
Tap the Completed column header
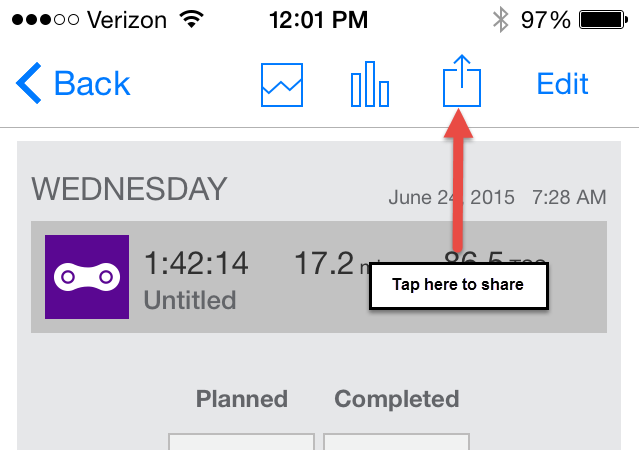tap(397, 399)
